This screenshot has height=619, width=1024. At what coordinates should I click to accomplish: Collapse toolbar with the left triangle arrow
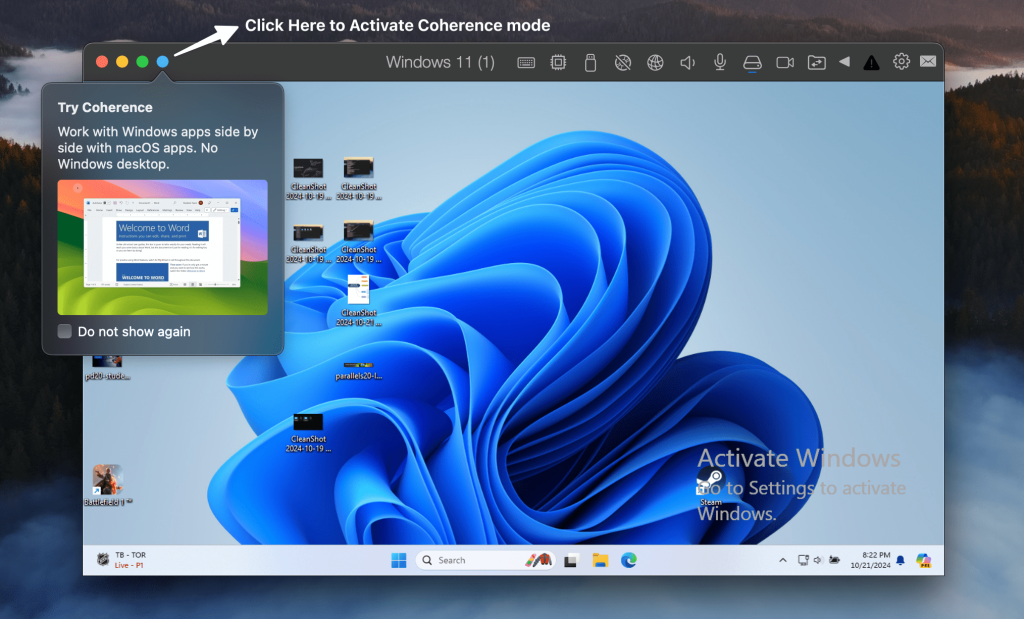(x=844, y=62)
